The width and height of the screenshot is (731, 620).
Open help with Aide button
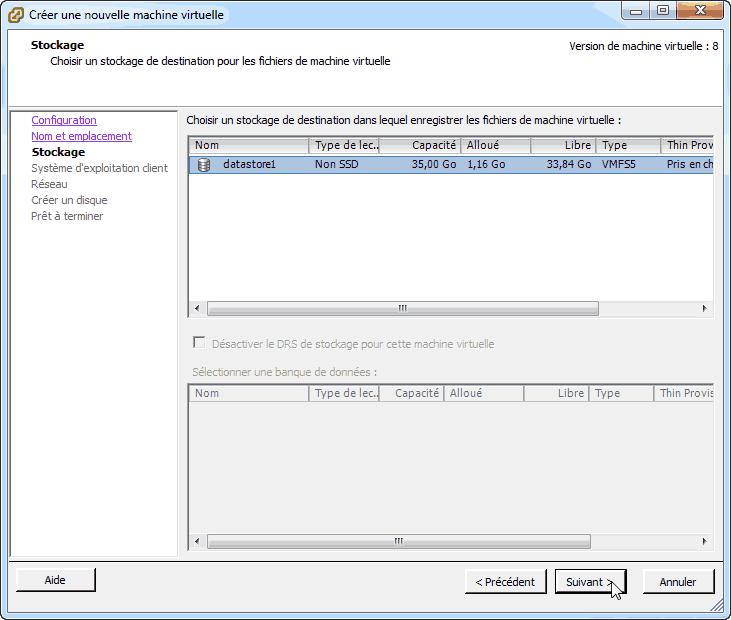pyautogui.click(x=55, y=580)
